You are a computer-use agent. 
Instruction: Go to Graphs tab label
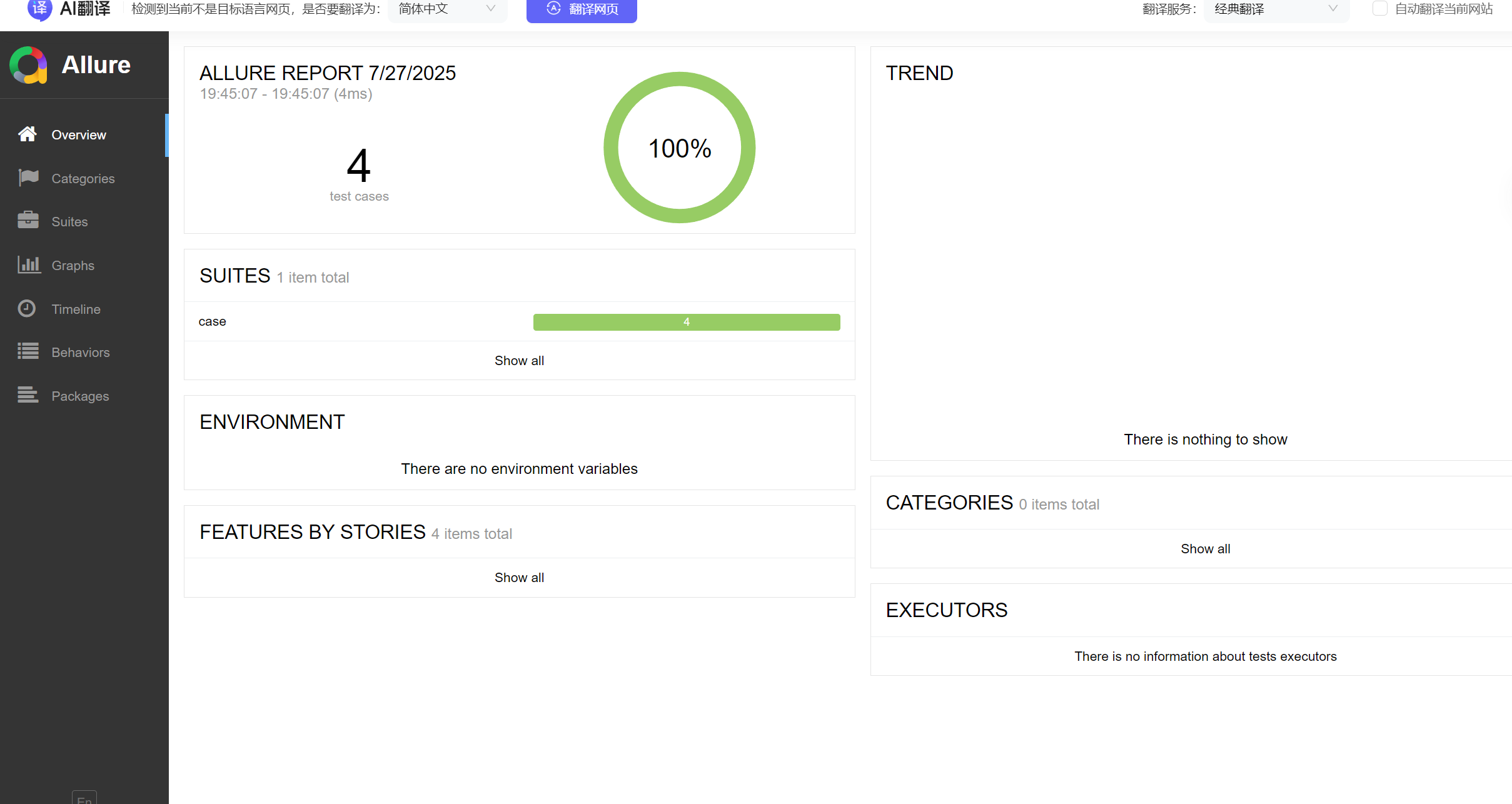coord(73,266)
